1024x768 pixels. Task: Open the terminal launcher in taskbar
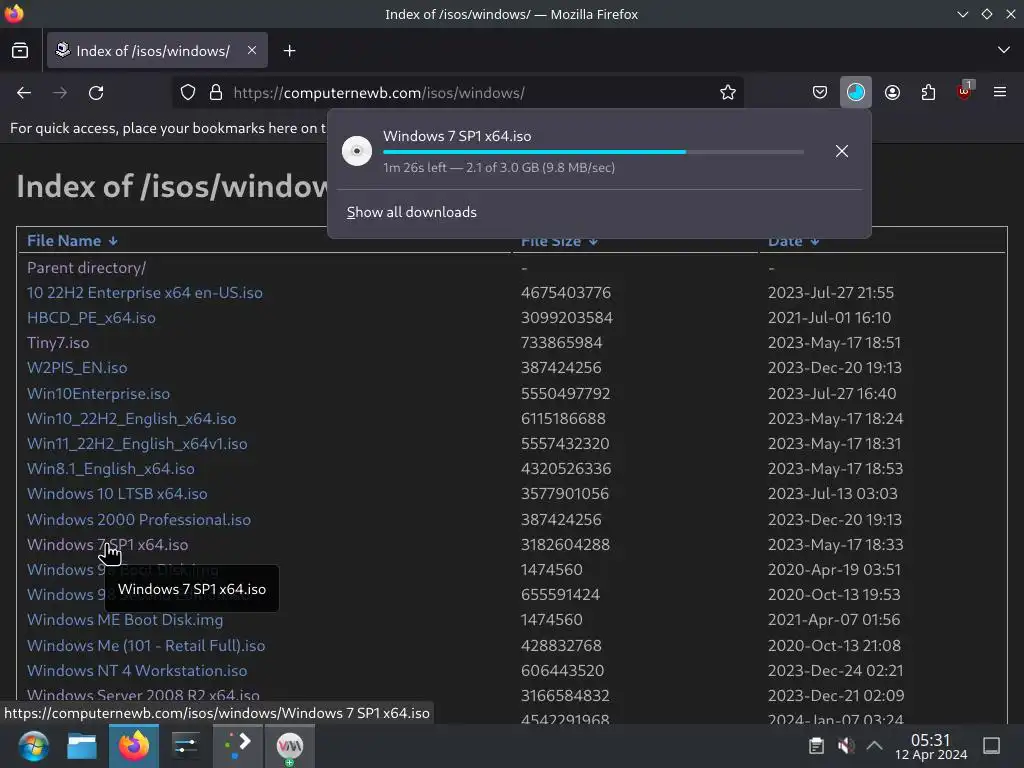pos(238,746)
